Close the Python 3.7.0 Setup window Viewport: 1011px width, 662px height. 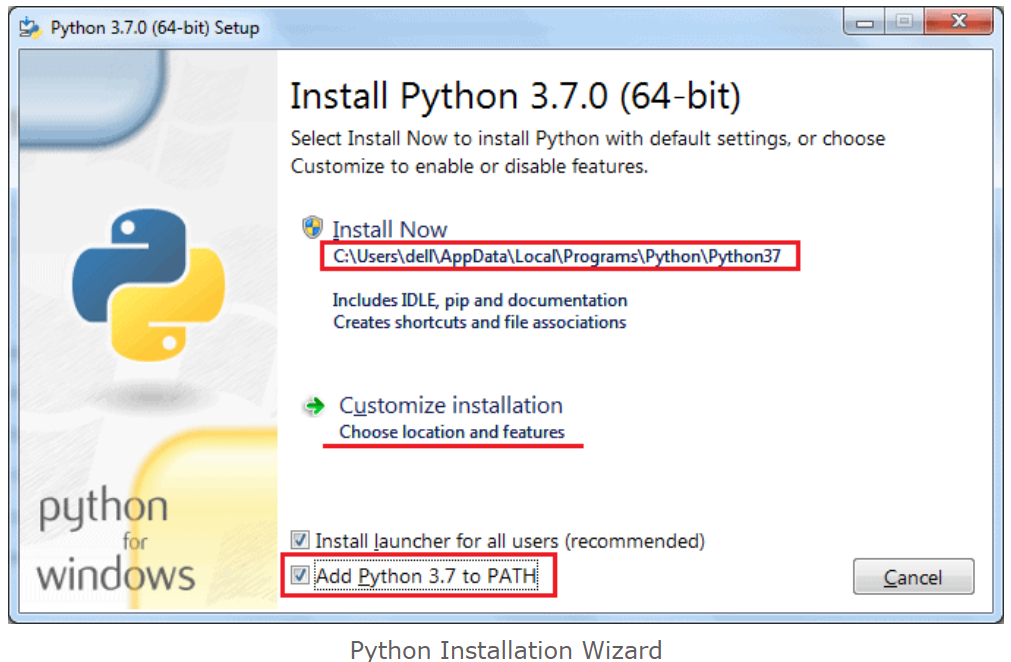point(959,23)
